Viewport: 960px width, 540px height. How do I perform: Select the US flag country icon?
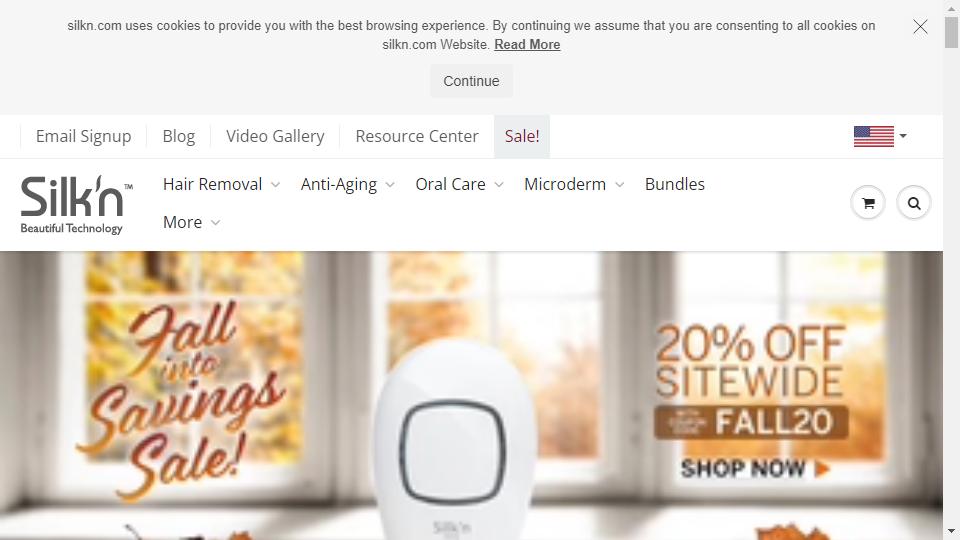click(874, 136)
